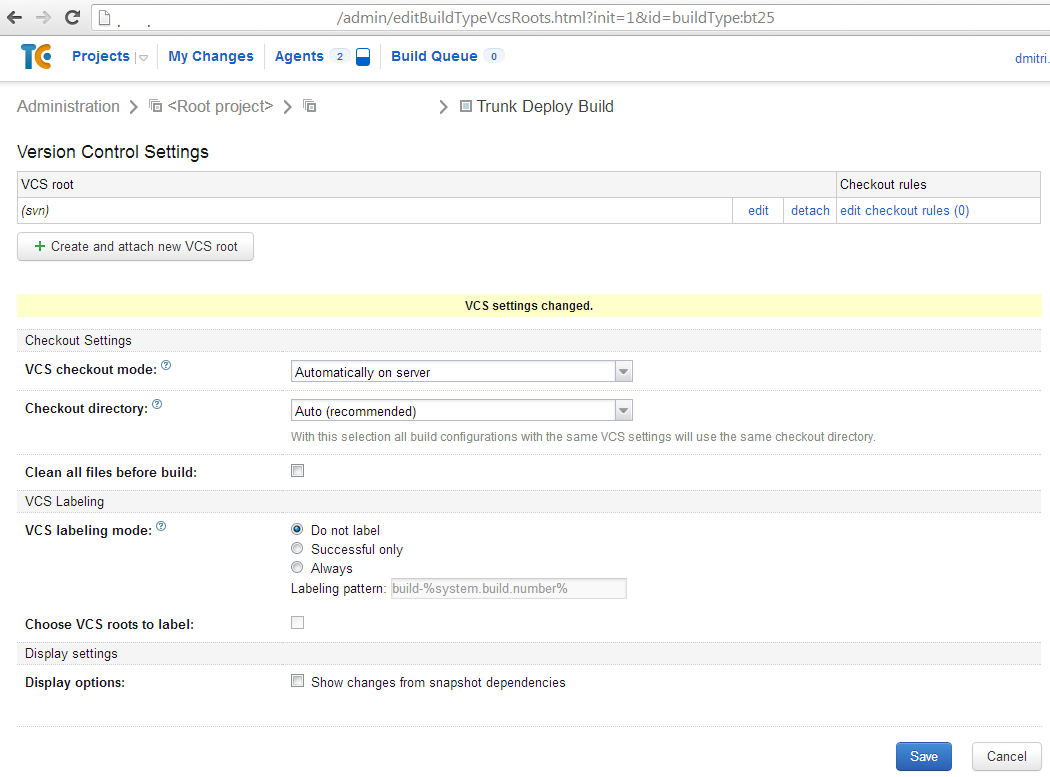Open the Projects menu
Viewport: 1050px width, 777px height.
pyautogui.click(x=101, y=56)
